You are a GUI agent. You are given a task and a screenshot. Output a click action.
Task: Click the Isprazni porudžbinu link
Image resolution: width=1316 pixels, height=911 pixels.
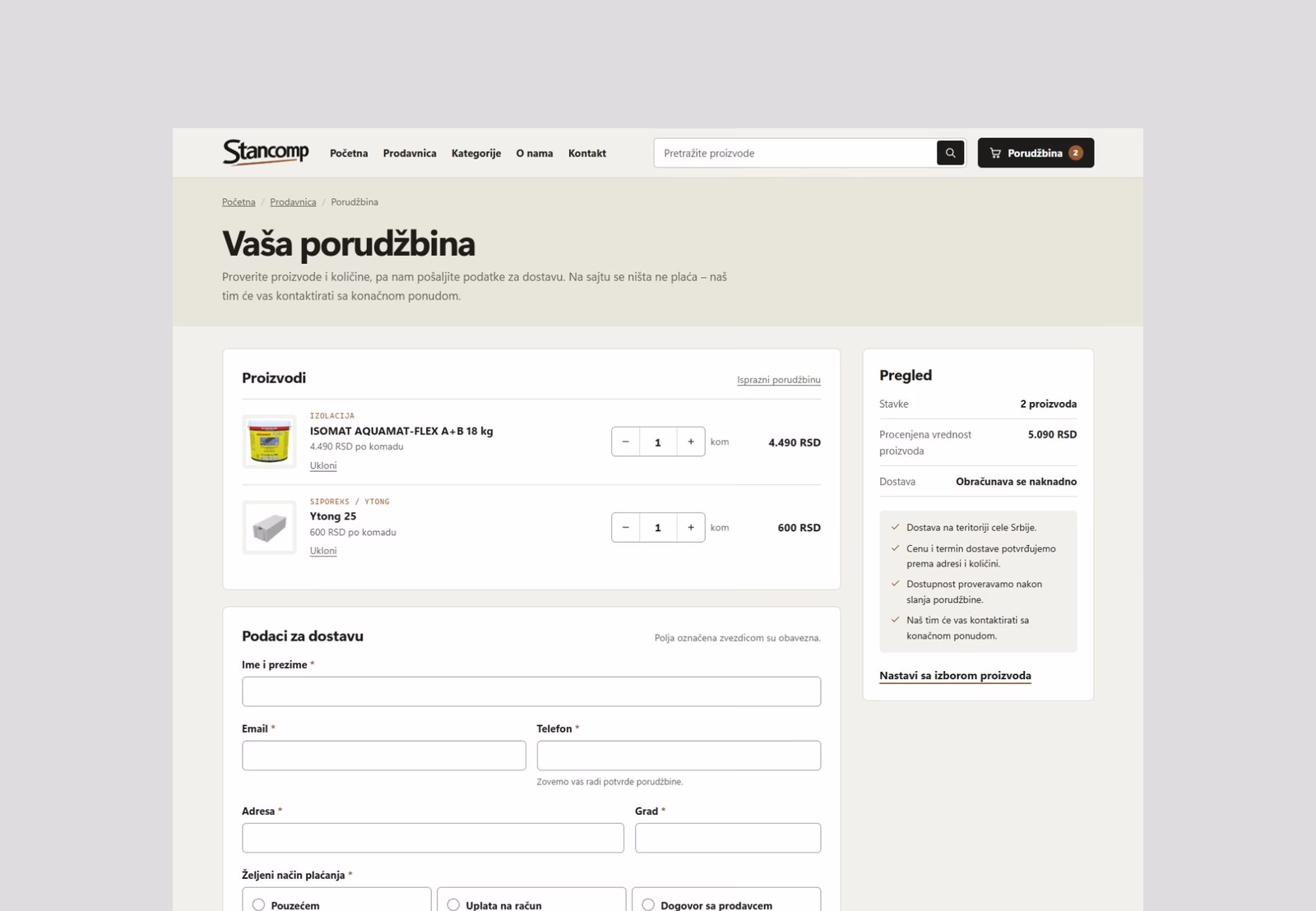coord(779,380)
